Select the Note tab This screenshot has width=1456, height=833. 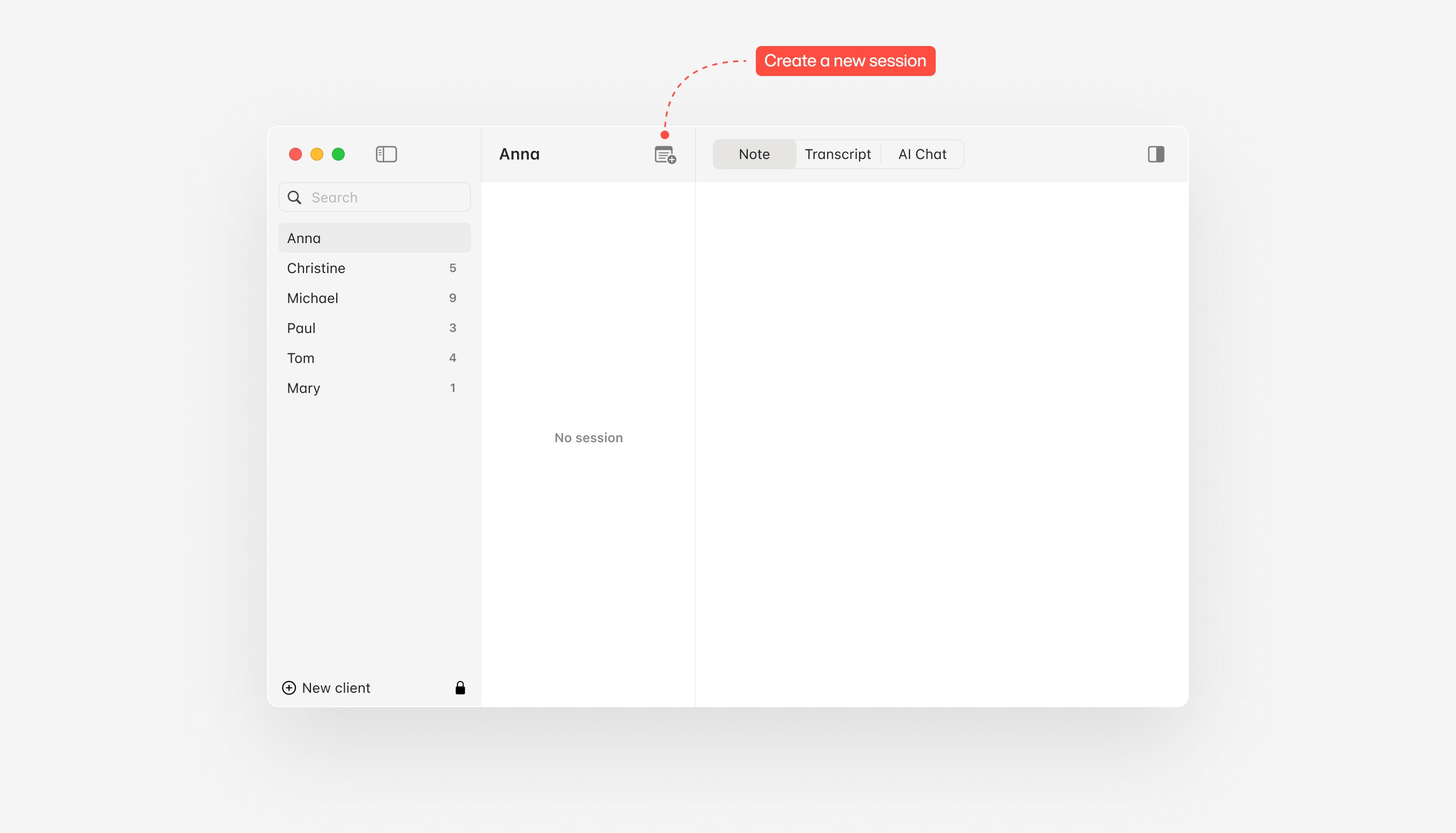pos(754,154)
